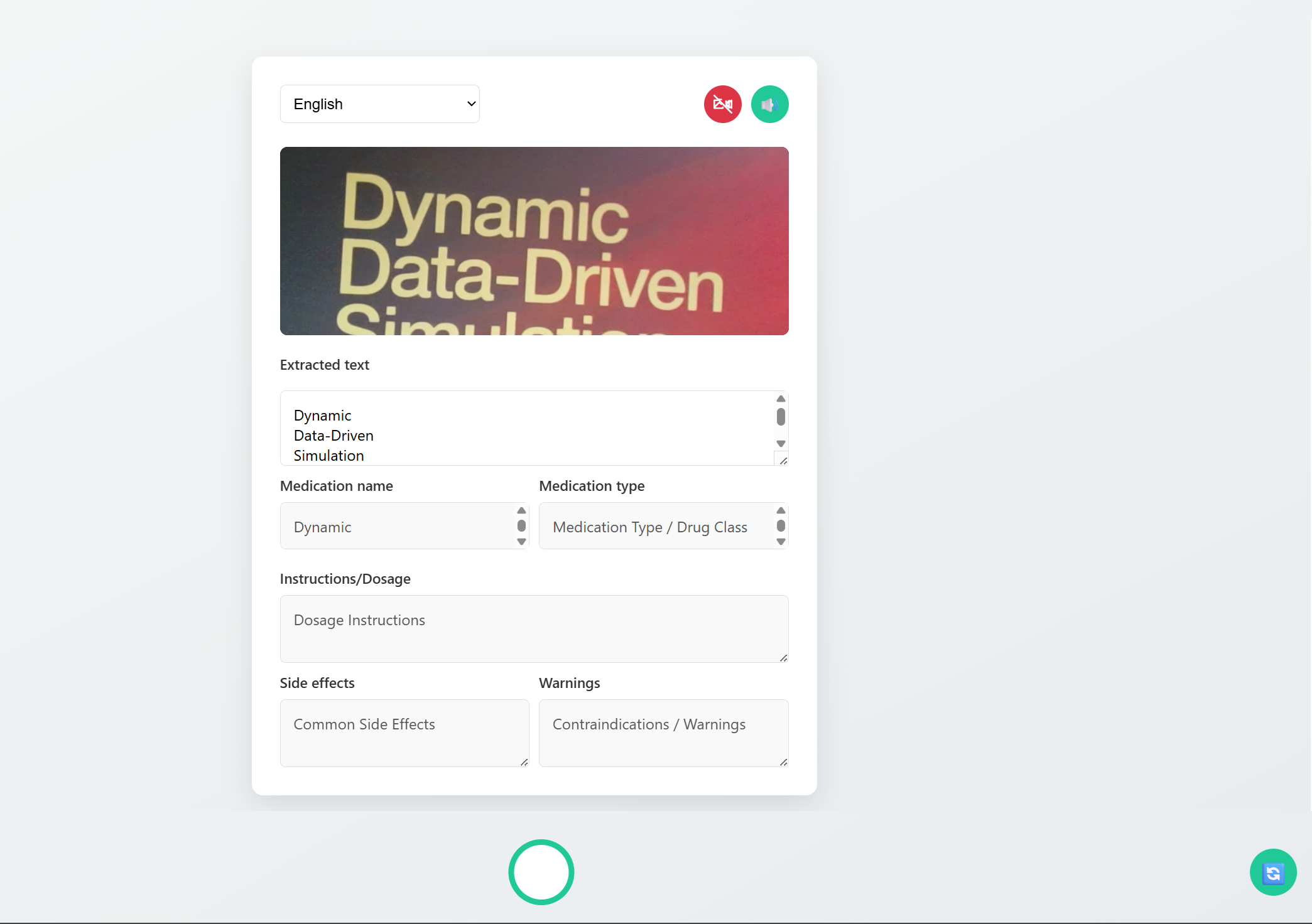Toggle the green speaker audio button
The image size is (1312, 924).
(x=769, y=104)
